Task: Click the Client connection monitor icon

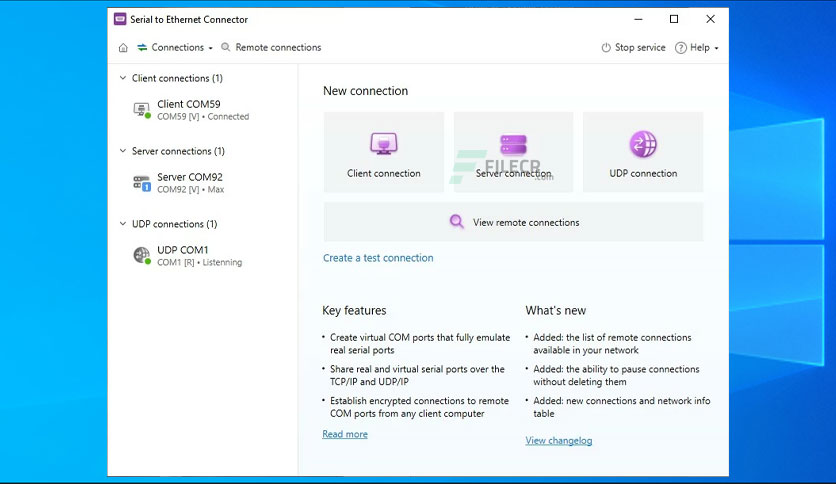Action: [383, 144]
